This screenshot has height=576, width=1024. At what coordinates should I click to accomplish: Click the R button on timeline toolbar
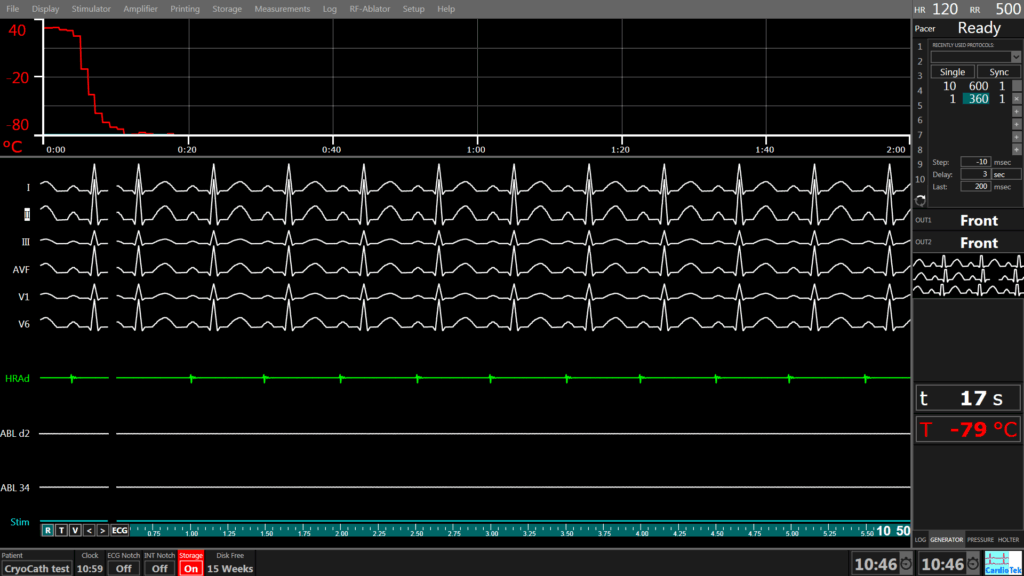click(x=47, y=530)
